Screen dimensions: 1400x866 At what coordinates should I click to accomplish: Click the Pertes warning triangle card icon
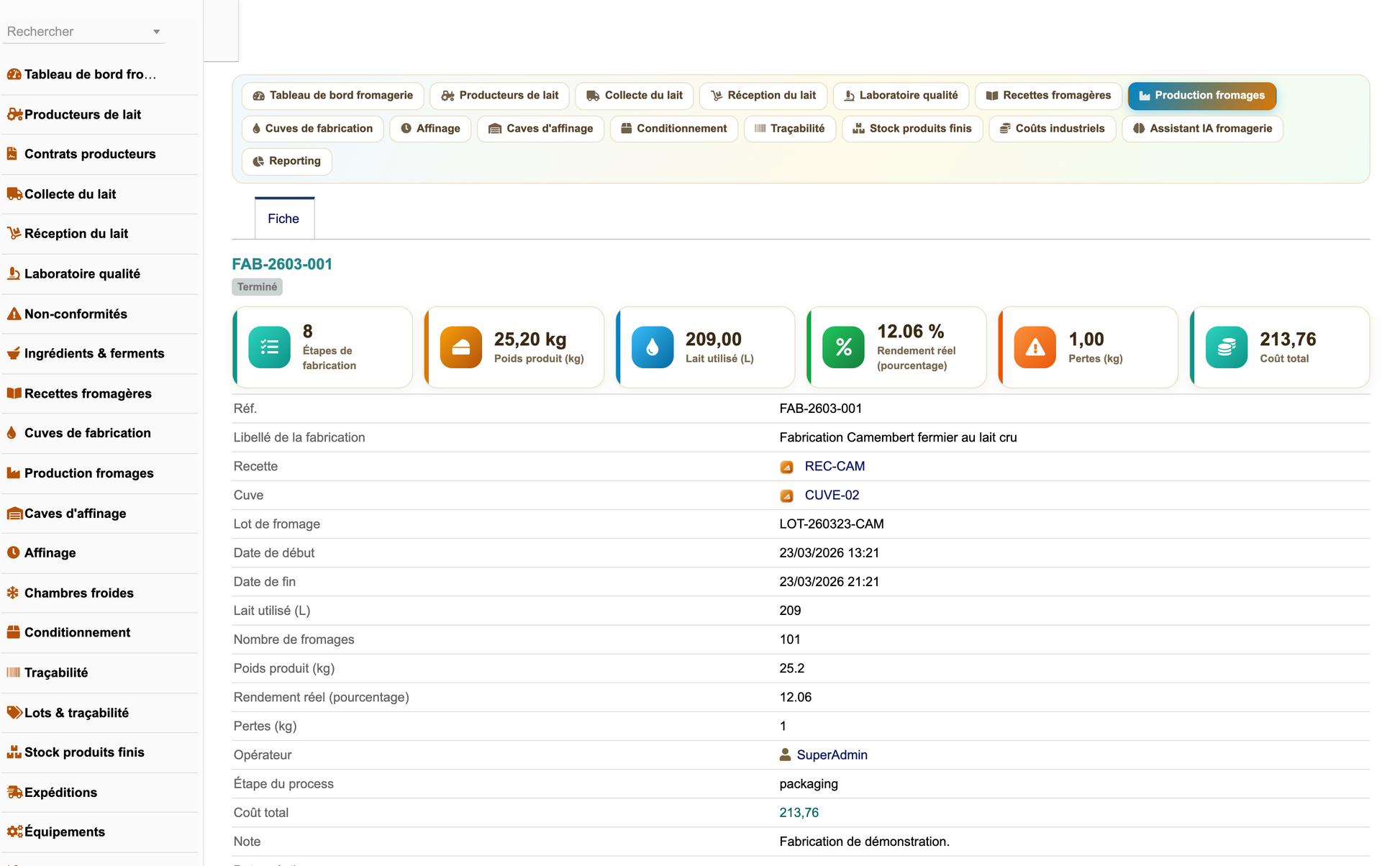pos(1035,347)
